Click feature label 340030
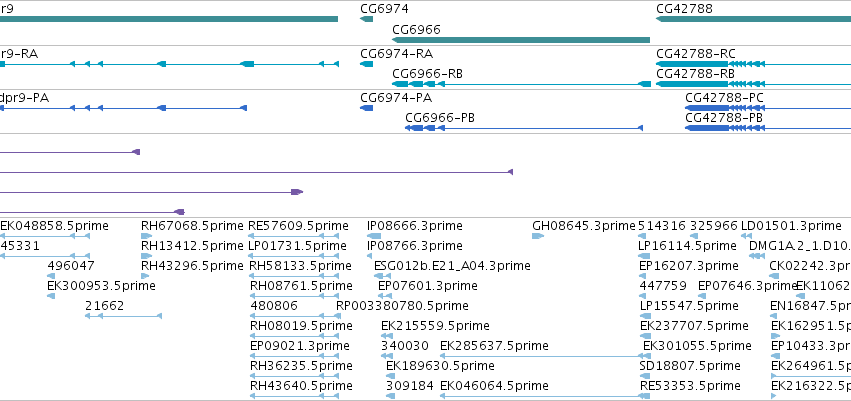This screenshot has width=851, height=401. point(405,346)
